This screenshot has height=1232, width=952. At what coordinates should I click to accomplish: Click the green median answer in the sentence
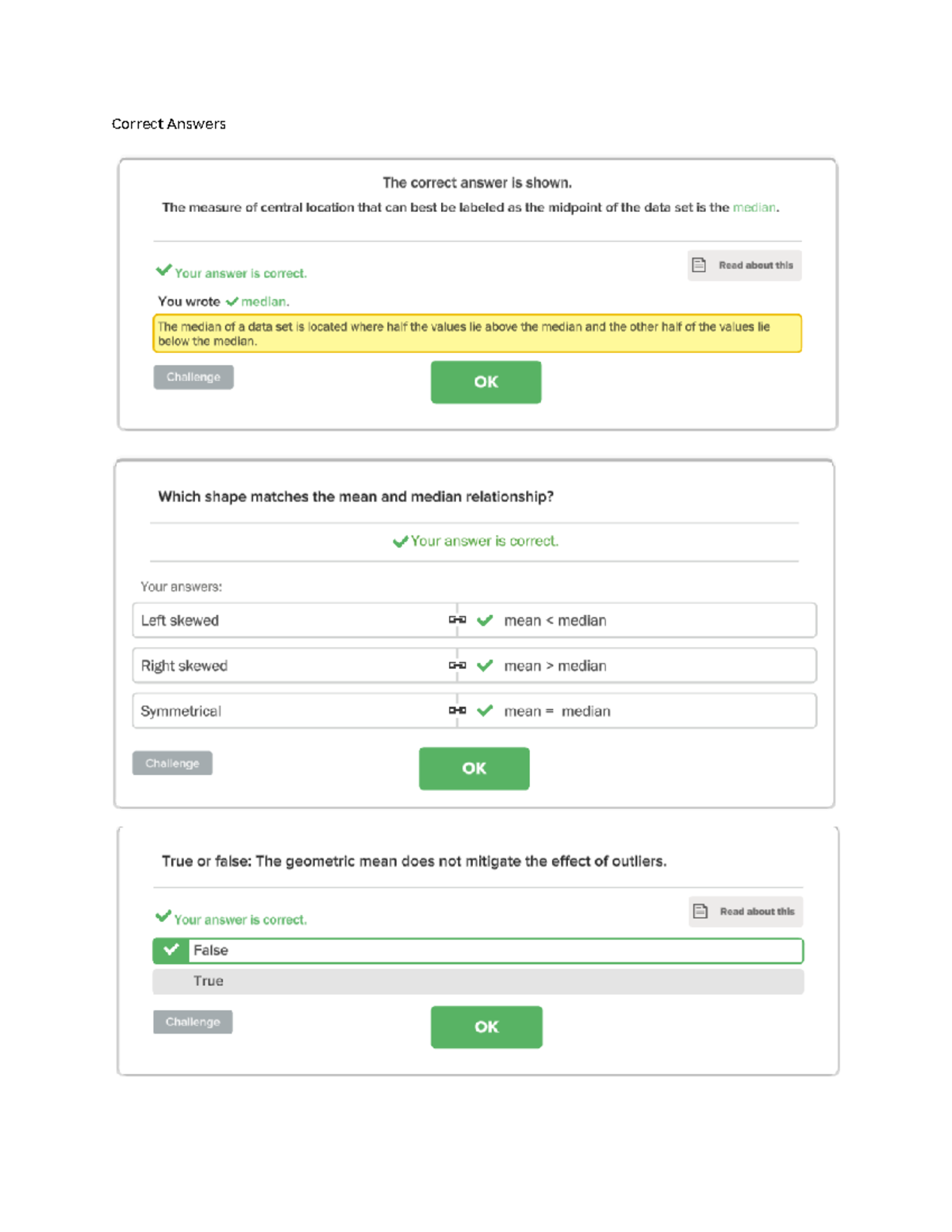coord(754,208)
